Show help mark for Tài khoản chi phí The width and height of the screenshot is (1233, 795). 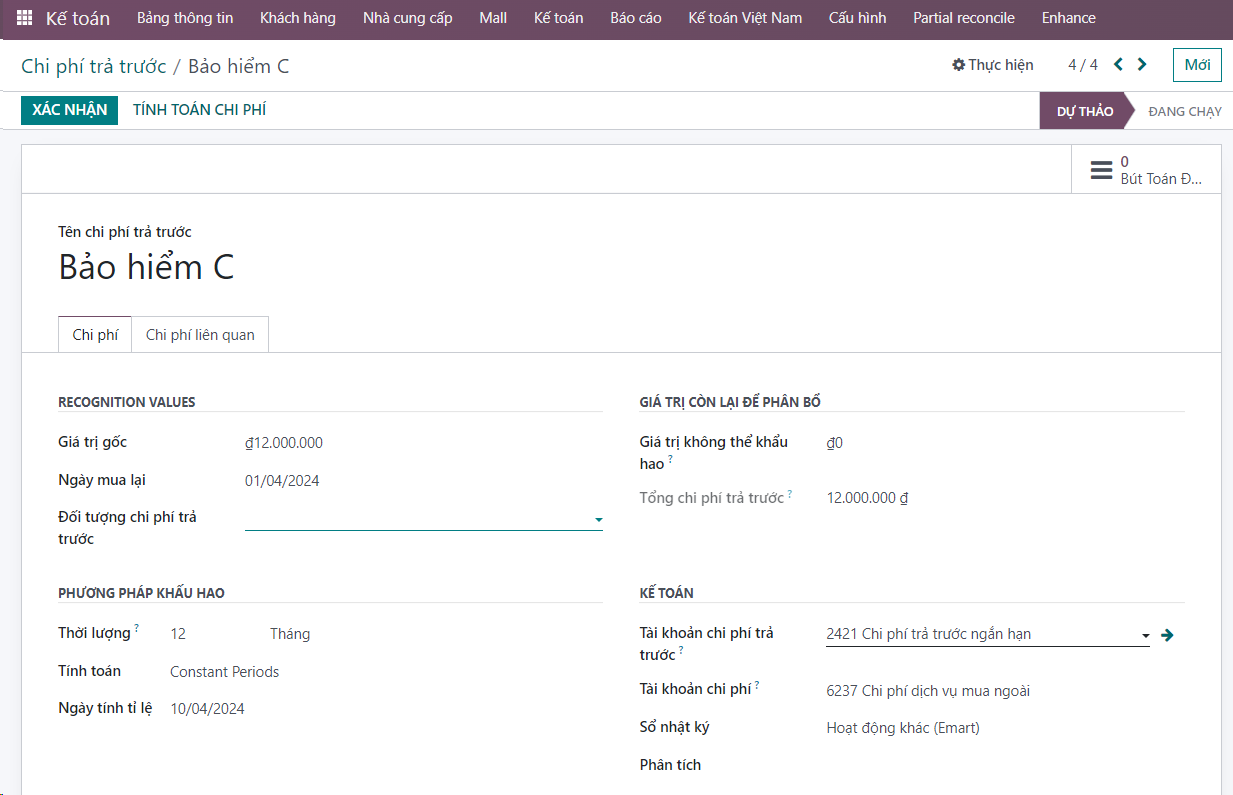point(757,685)
